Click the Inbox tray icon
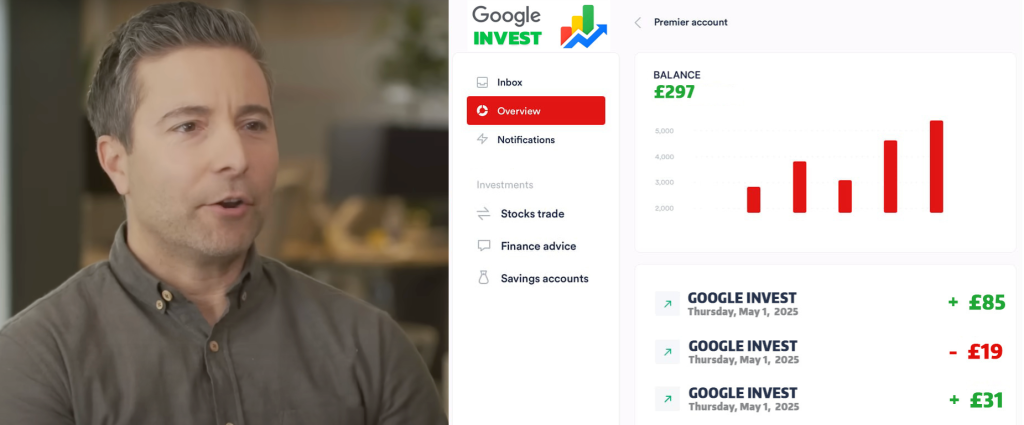 click(483, 82)
